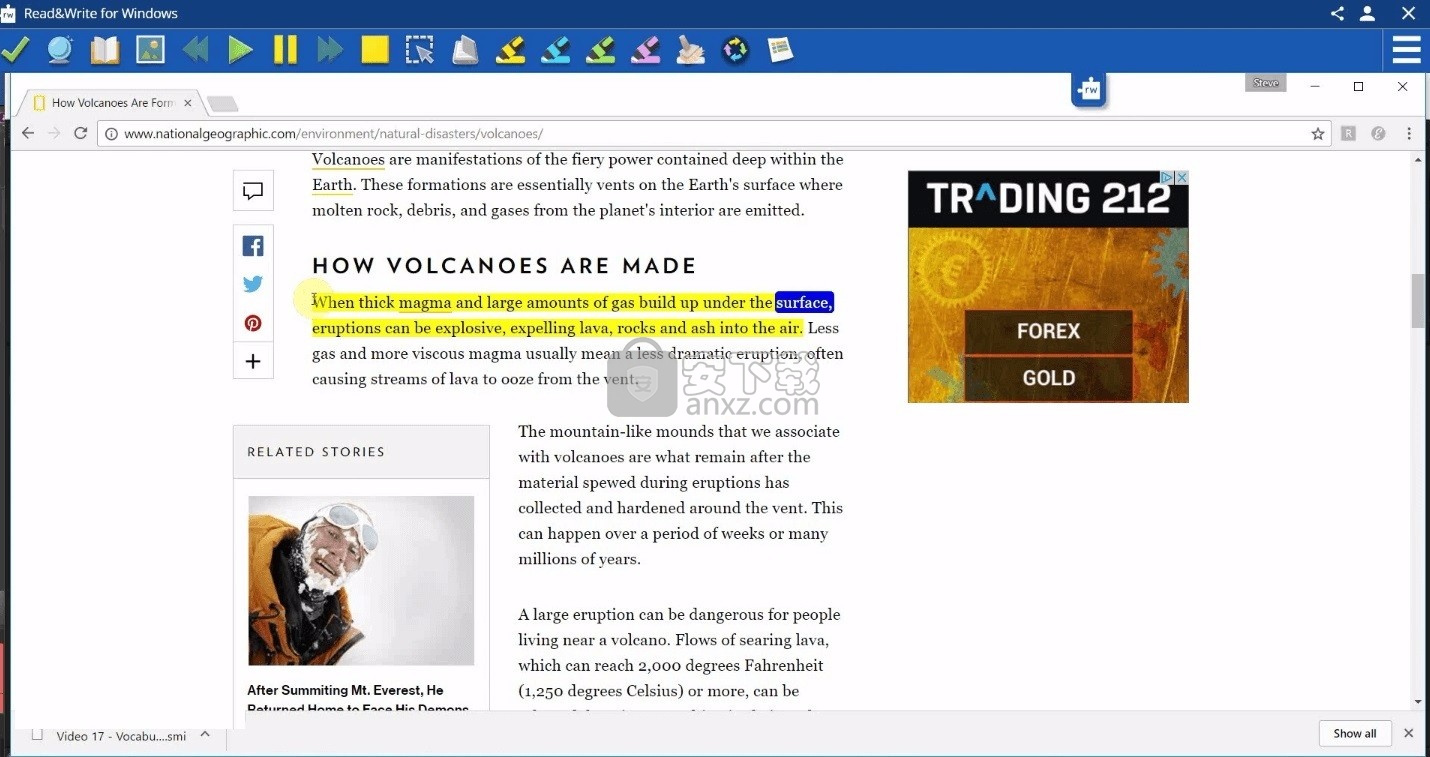Viewport: 1430px width, 757px height.
Task: Expand the Video 17 download options arrow
Action: 205,734
